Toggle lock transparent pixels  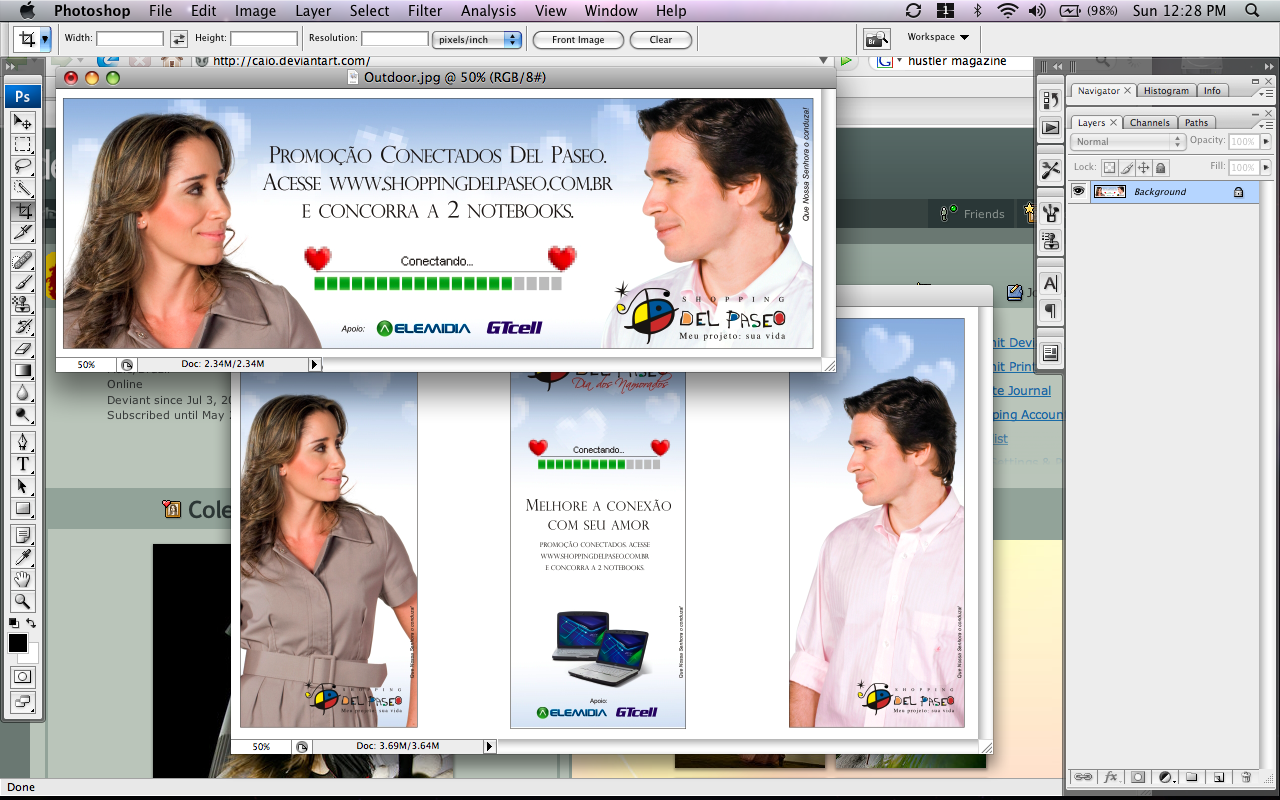tap(1109, 168)
